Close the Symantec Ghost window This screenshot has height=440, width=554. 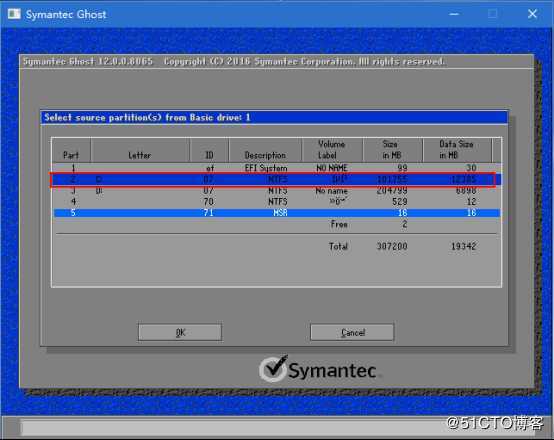click(532, 14)
